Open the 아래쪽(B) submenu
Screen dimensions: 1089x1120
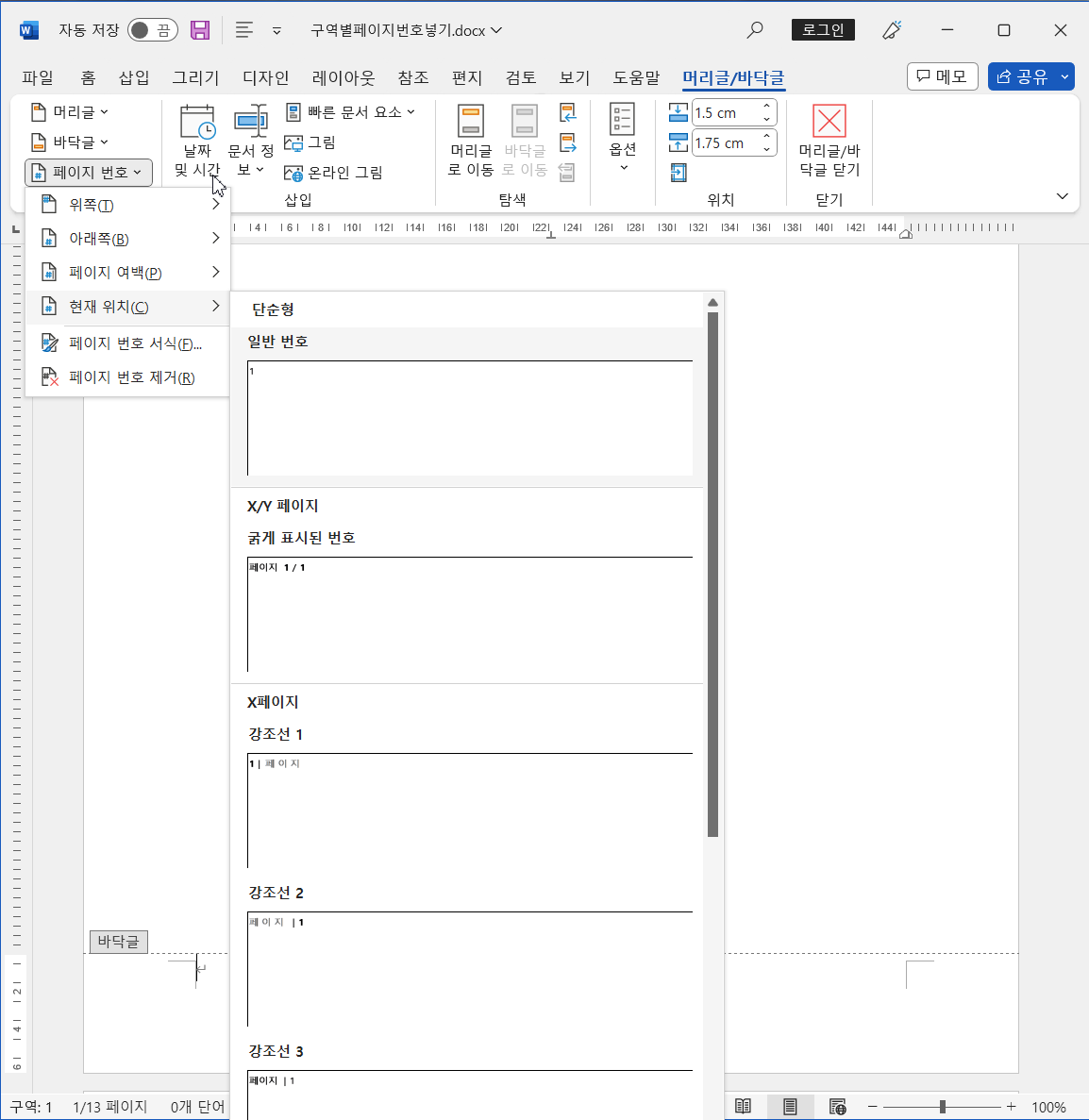tap(127, 239)
